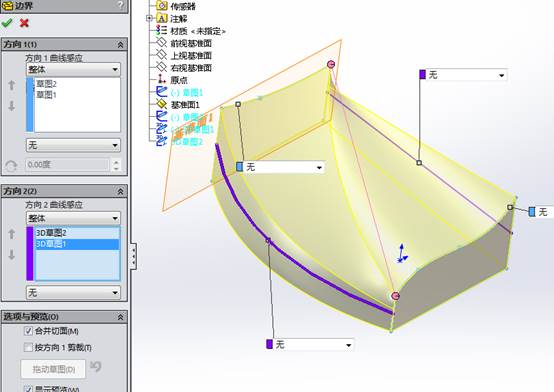Move direction 2 curve up with arrow
This screenshot has height=392, width=554.
coord(12,234)
